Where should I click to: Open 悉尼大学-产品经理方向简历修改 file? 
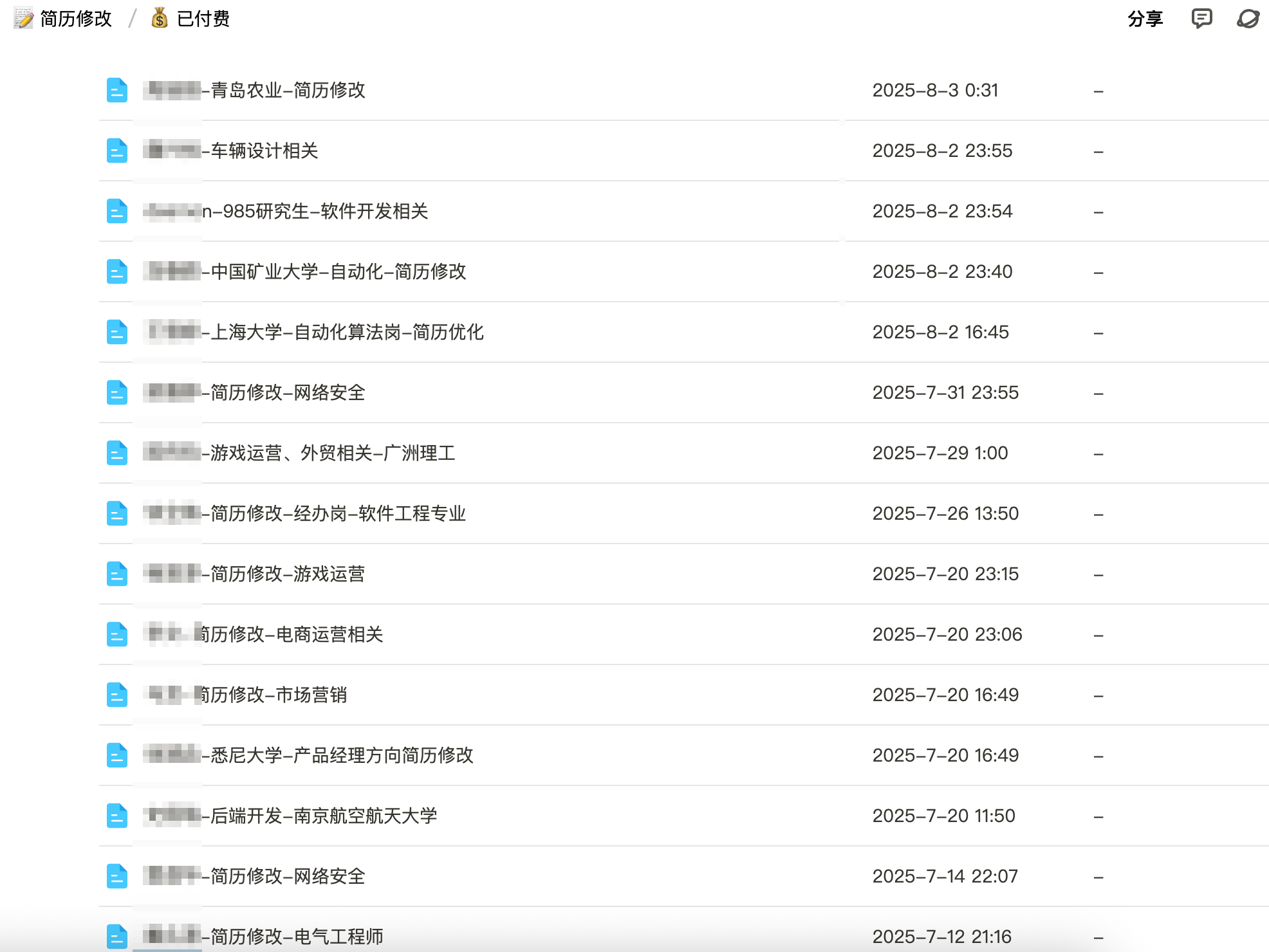click(x=341, y=755)
